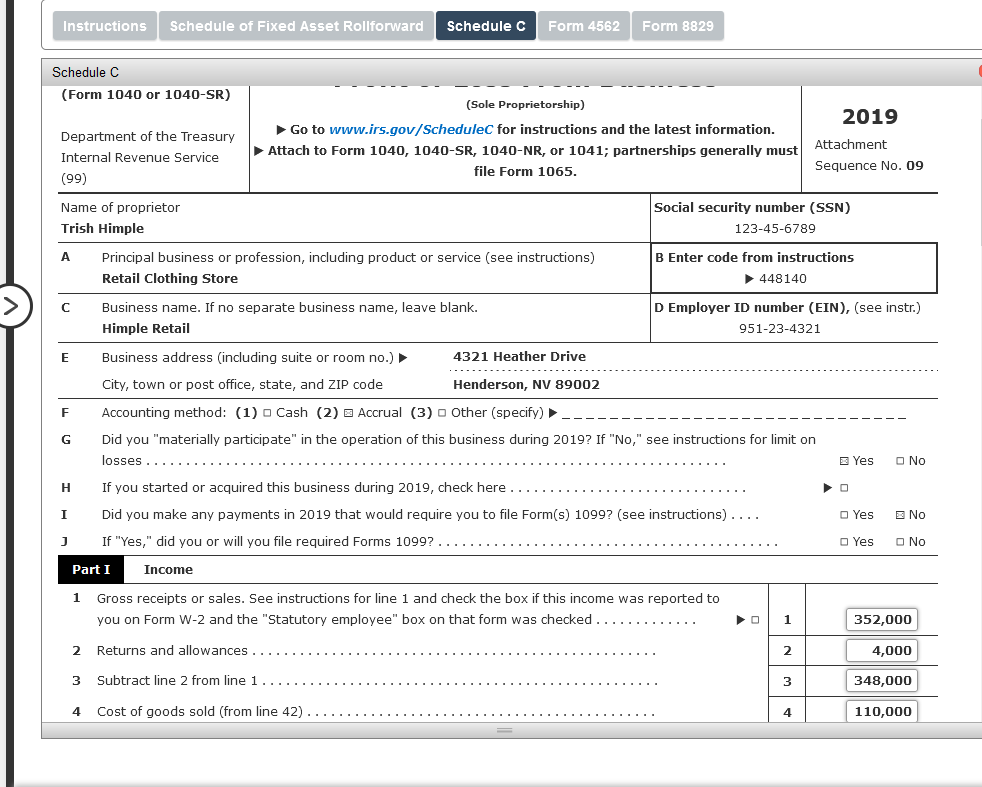Toggle the Accrual accounting method checkbox
Image resolution: width=982 pixels, height=787 pixels.
tap(349, 413)
